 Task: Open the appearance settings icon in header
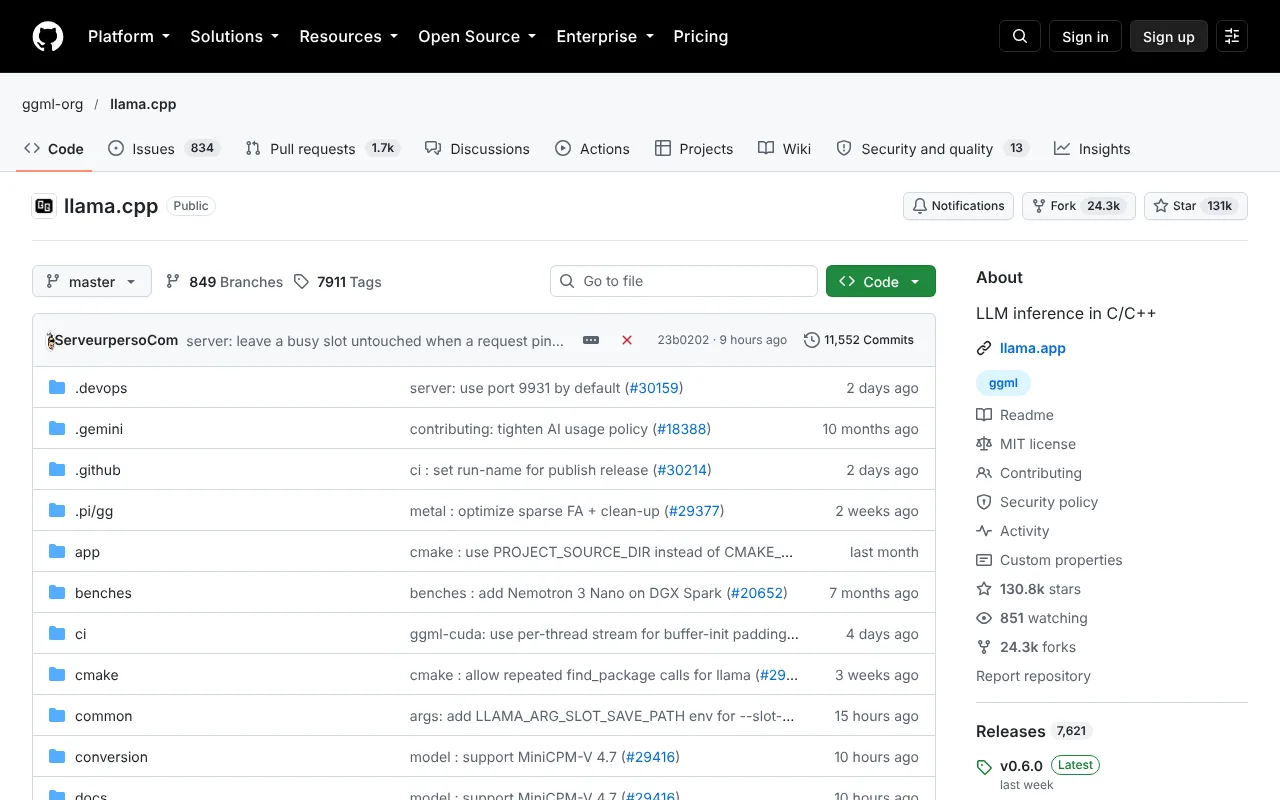tap(1232, 36)
